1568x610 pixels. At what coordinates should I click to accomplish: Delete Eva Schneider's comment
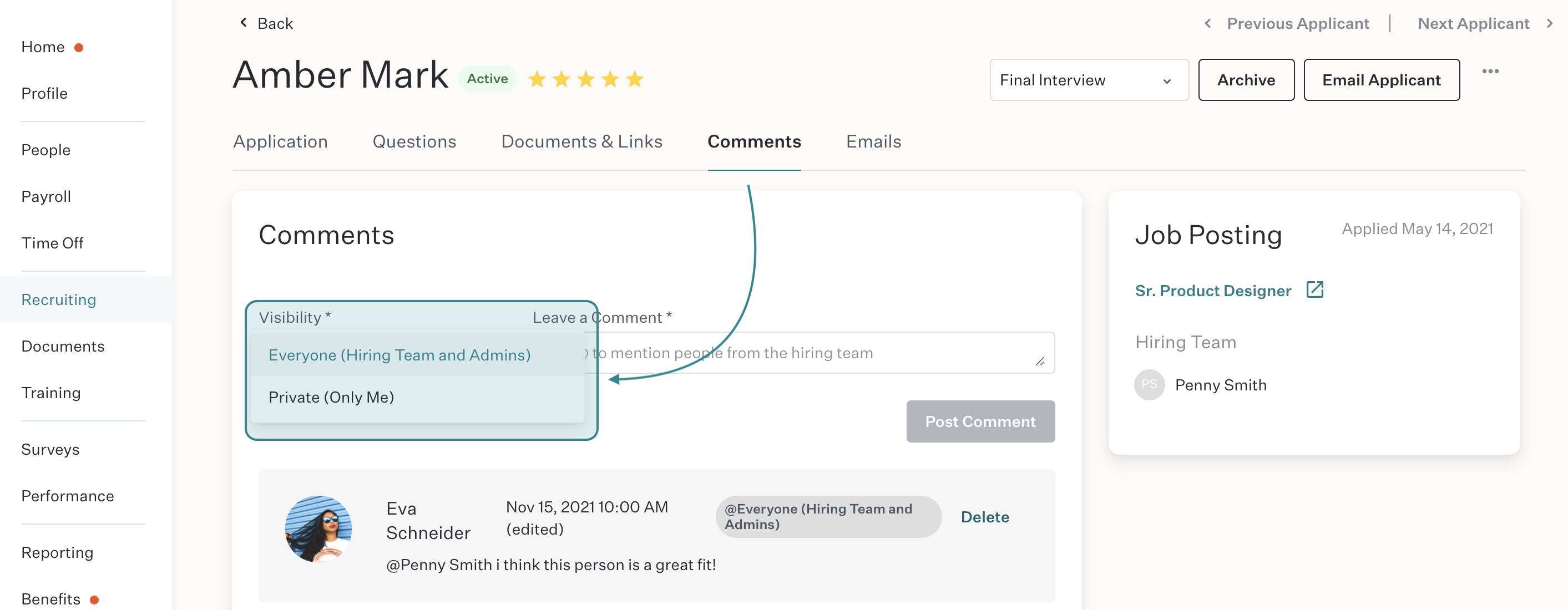(985, 516)
